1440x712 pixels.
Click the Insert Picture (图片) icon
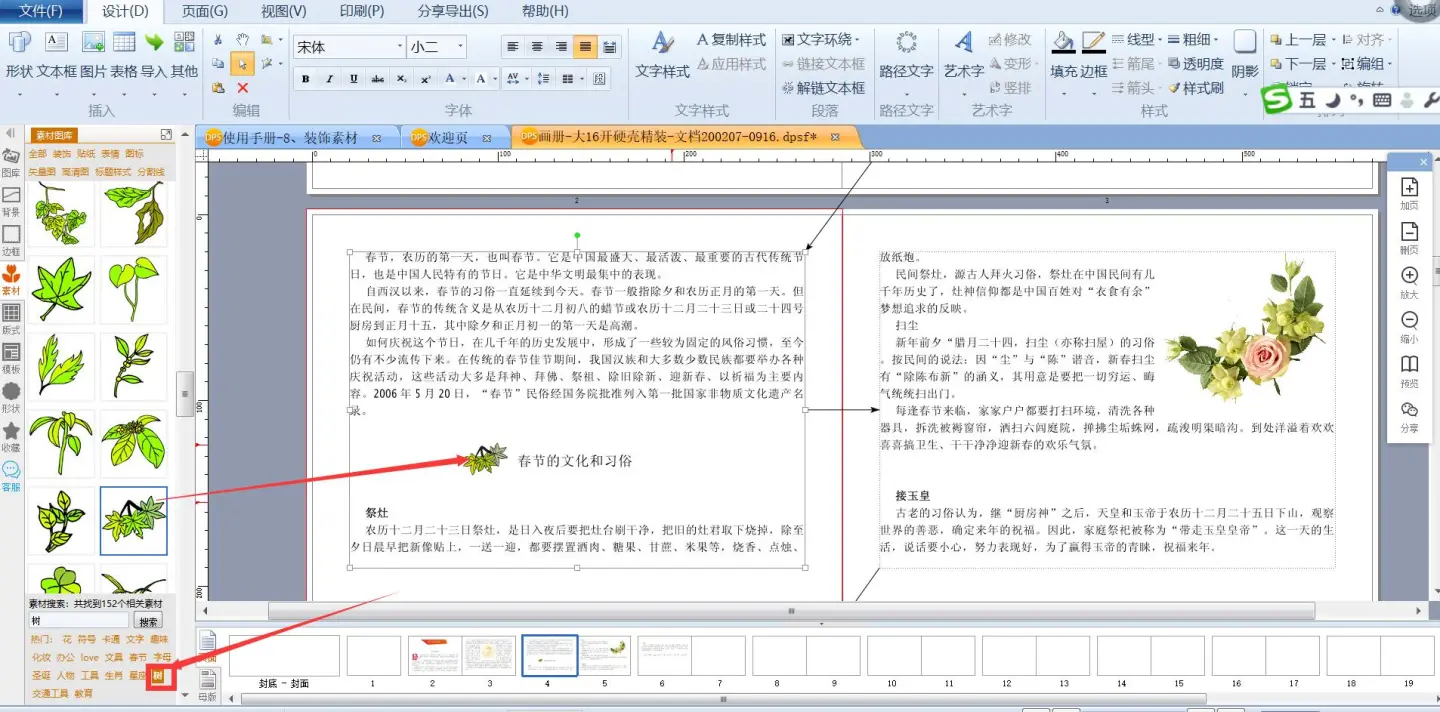pyautogui.click(x=93, y=43)
